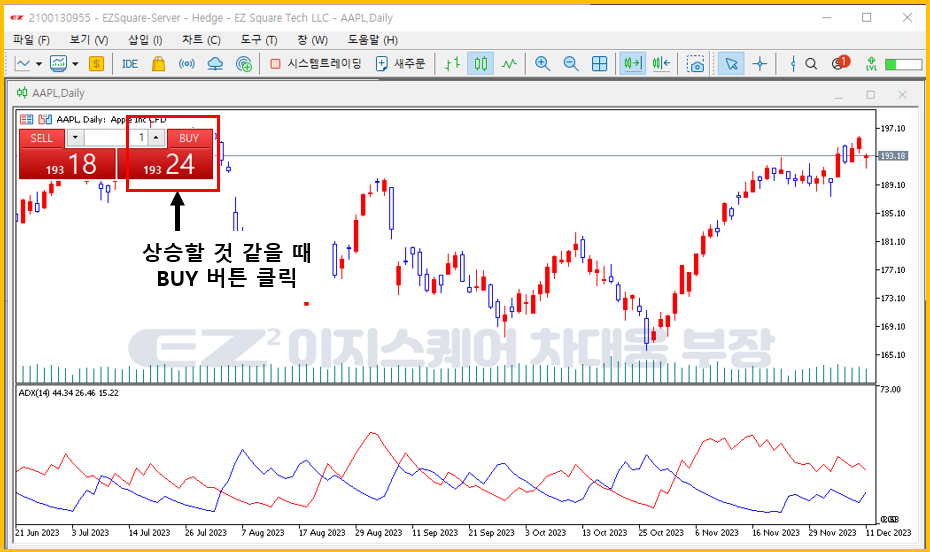Click the connection status bar indicator
Viewport: 930px width, 552px height.
(x=903, y=64)
